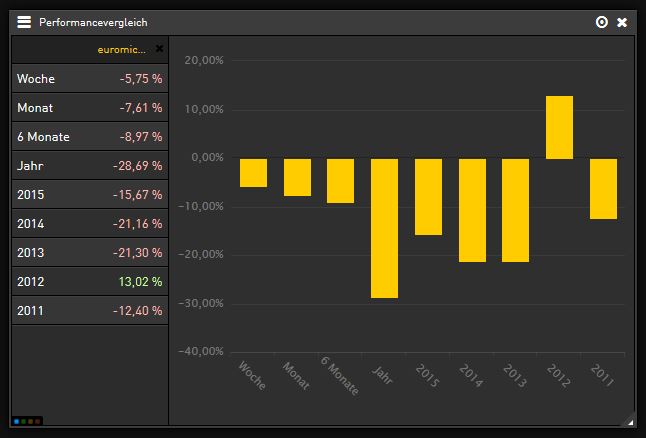Select the Woche row in the table
646x438 pixels.
89,79
